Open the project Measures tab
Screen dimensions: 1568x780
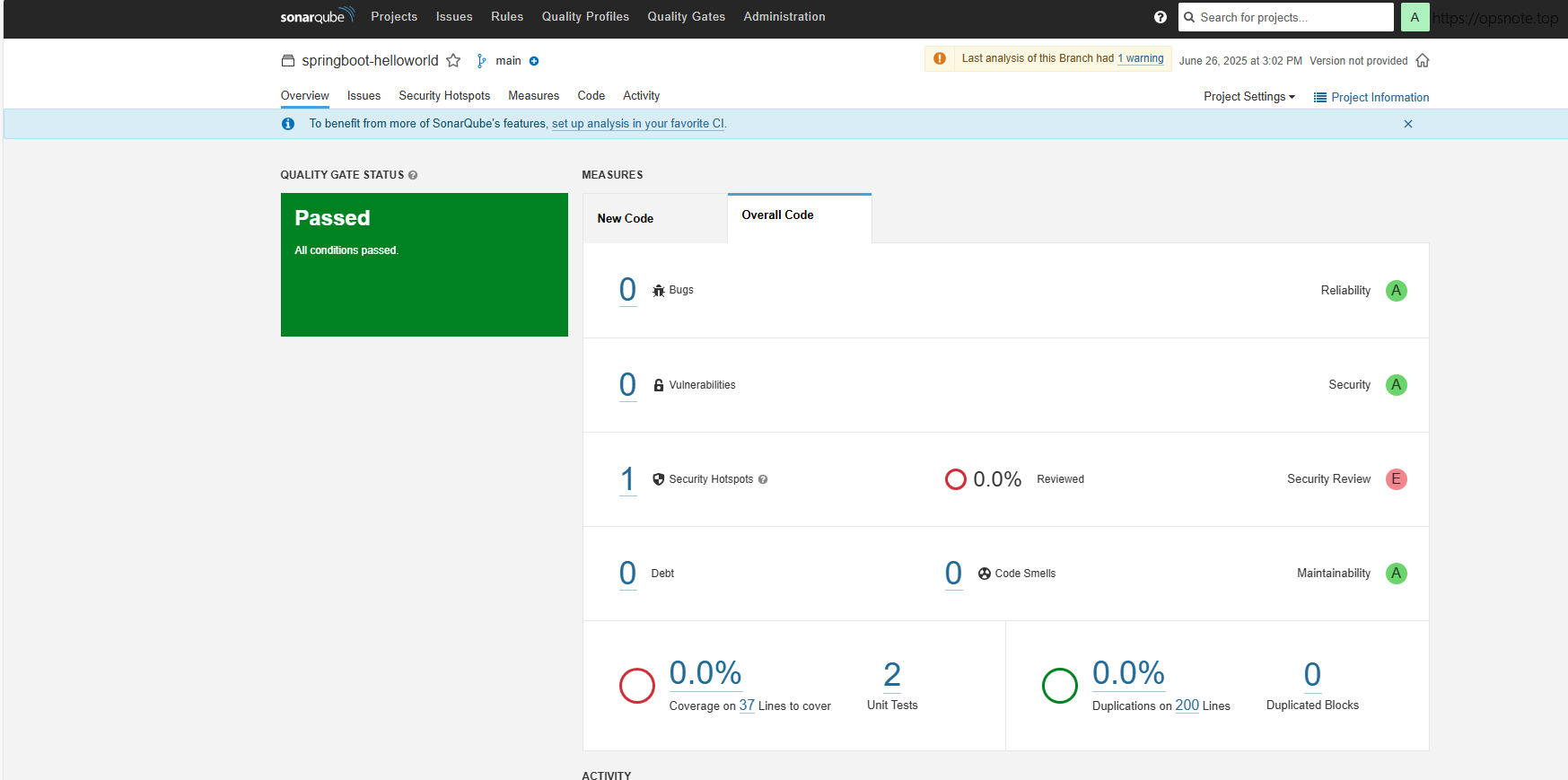point(533,96)
